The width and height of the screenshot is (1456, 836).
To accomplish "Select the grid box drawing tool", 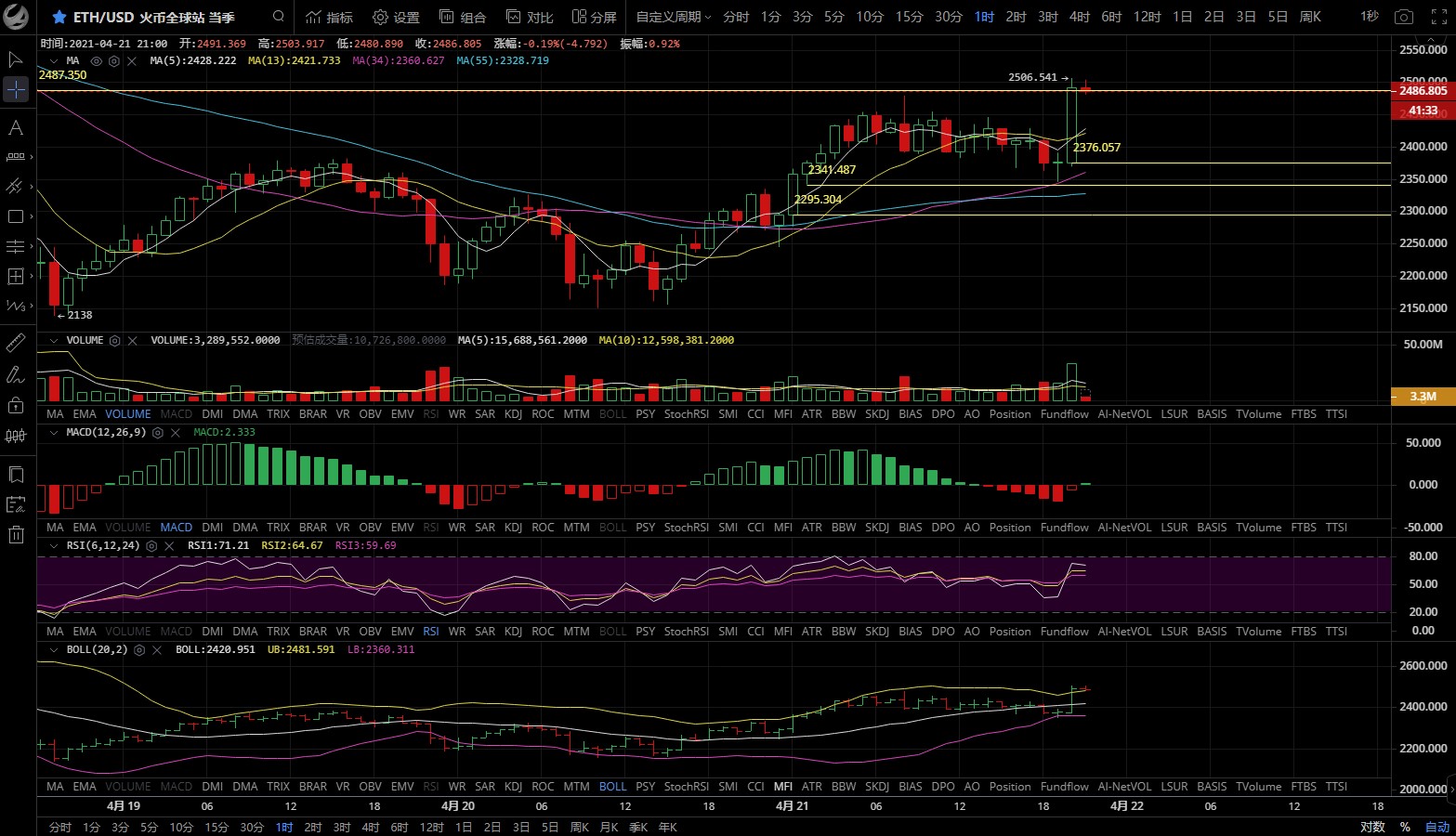I will pyautogui.click(x=16, y=276).
